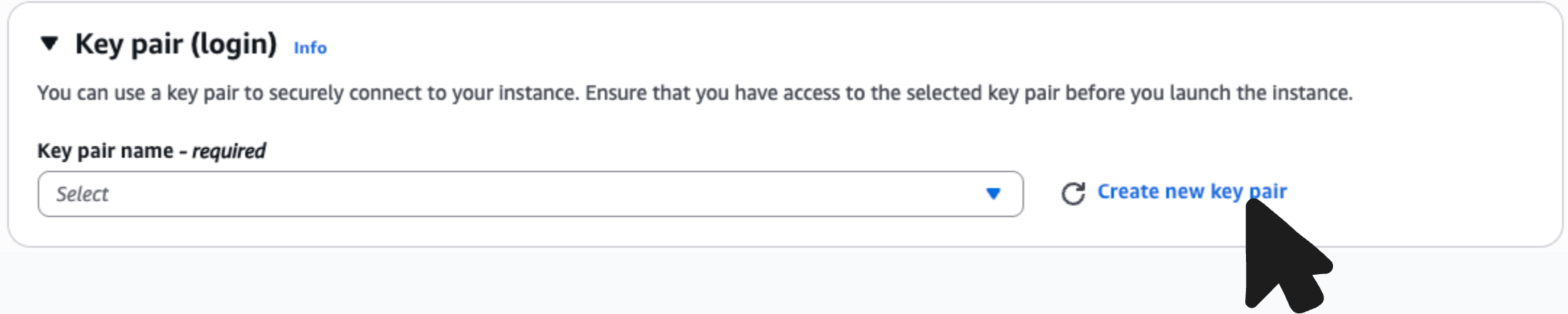The image size is (1568, 314).
Task: Toggle the black section disclosure triangle
Action: (49, 44)
